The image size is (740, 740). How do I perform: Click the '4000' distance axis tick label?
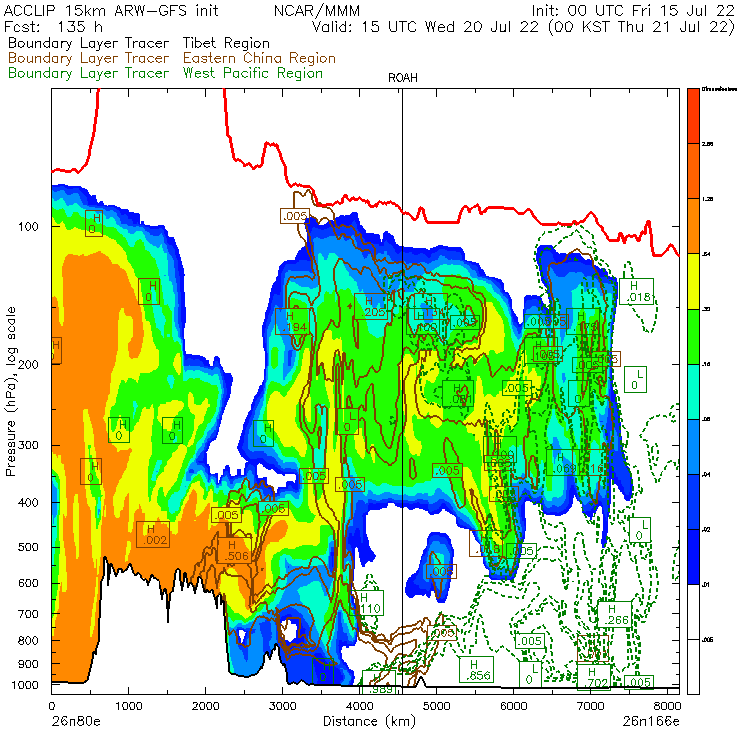tap(360, 706)
